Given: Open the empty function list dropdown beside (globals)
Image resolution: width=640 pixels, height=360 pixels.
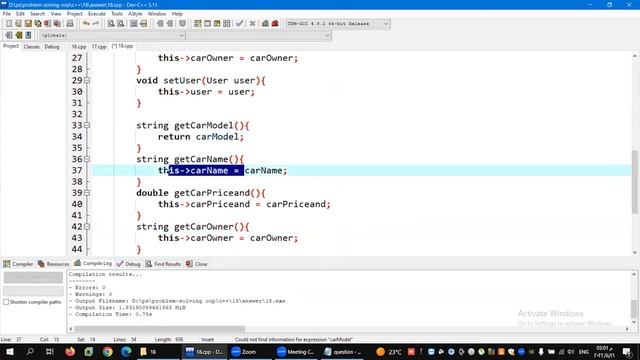Looking at the screenshot, I should [259, 36].
